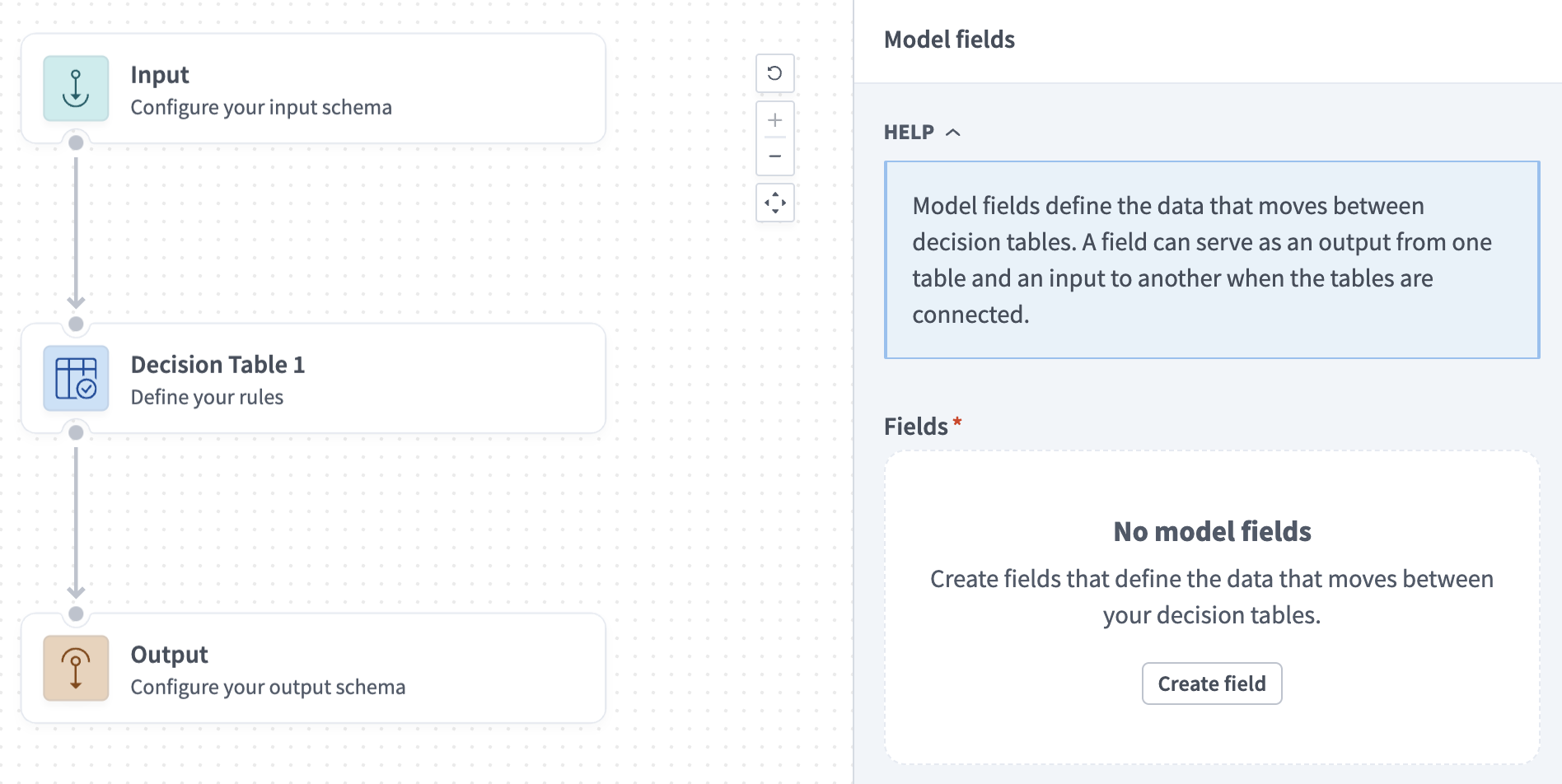Select the Input node anchor icon
The height and width of the screenshot is (784, 1562).
click(76, 87)
